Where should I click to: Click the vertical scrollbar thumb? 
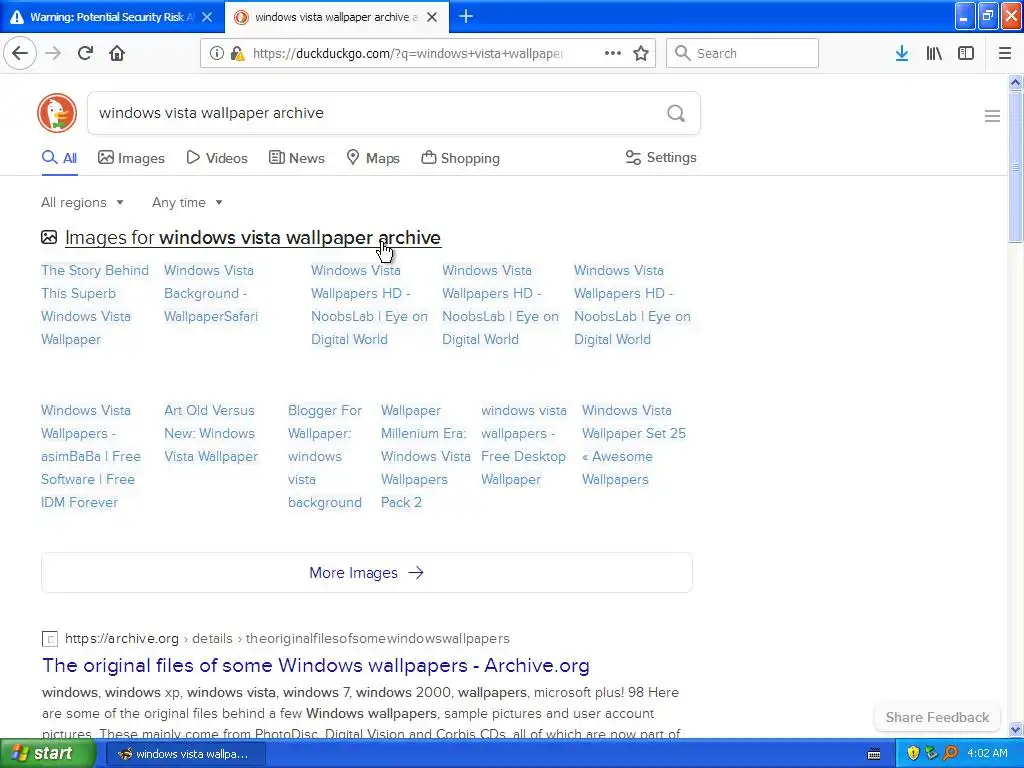(1015, 167)
